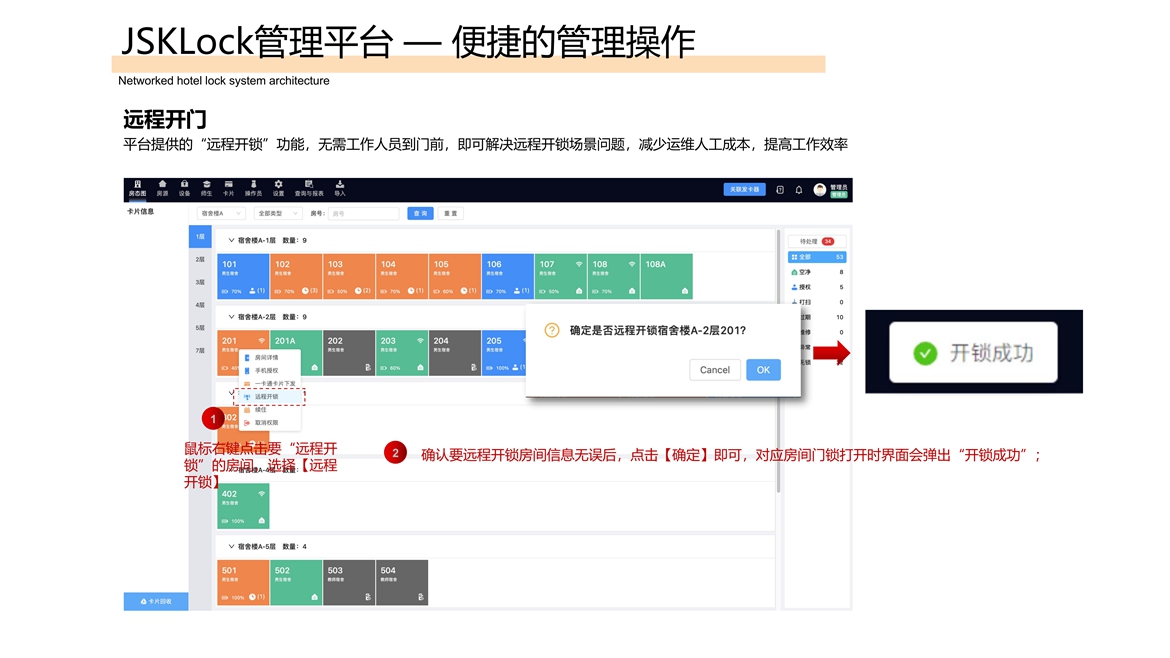Click the notification bell icon
Viewport: 1170px width, 658px height.
point(799,189)
